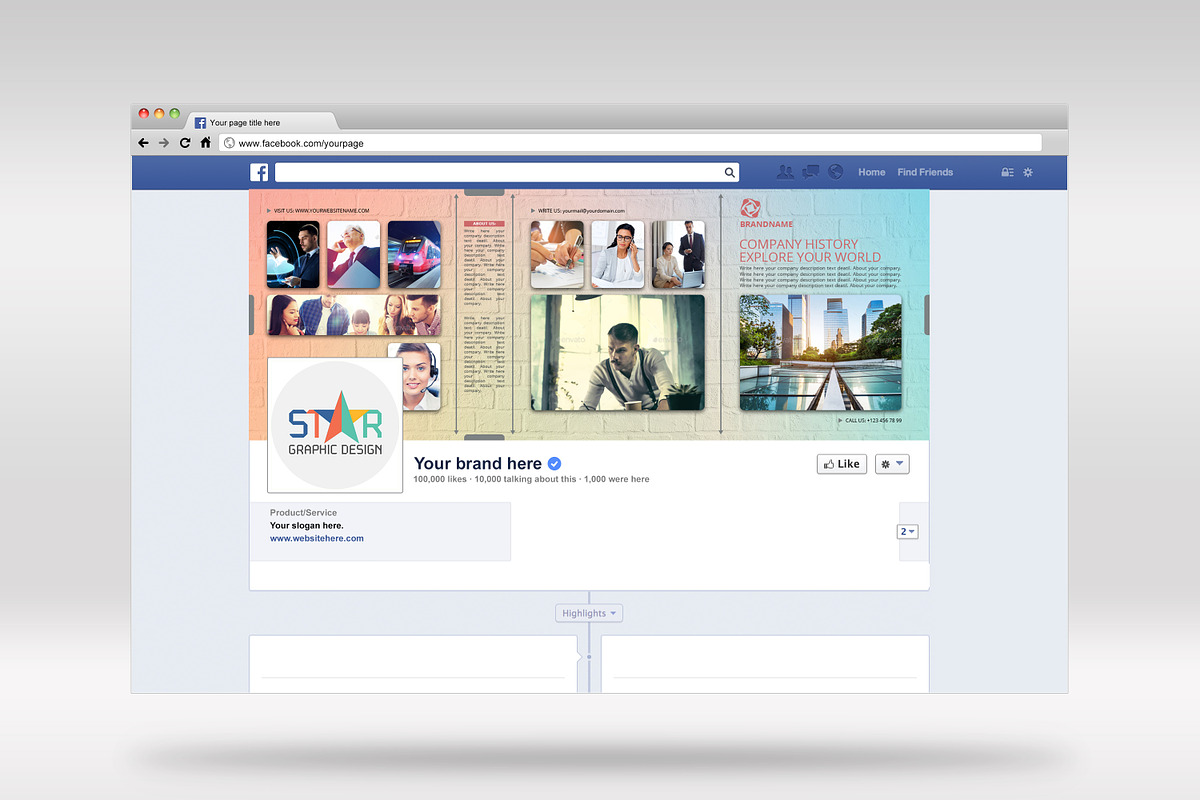Open notifications globe icon
The image size is (1200, 800).
(x=836, y=172)
